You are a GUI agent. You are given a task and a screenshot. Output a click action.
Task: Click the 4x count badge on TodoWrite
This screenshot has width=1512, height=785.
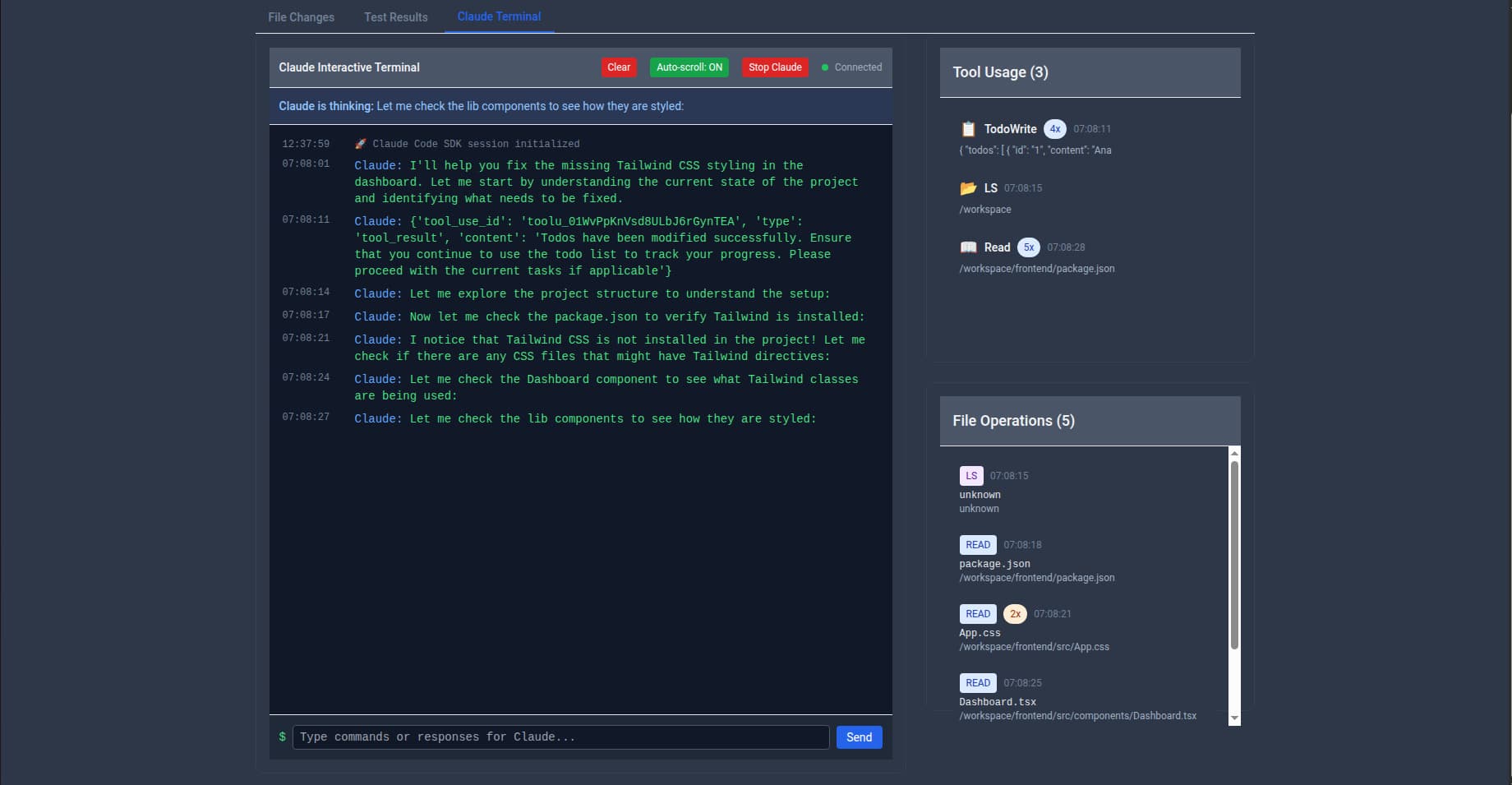[x=1055, y=129]
